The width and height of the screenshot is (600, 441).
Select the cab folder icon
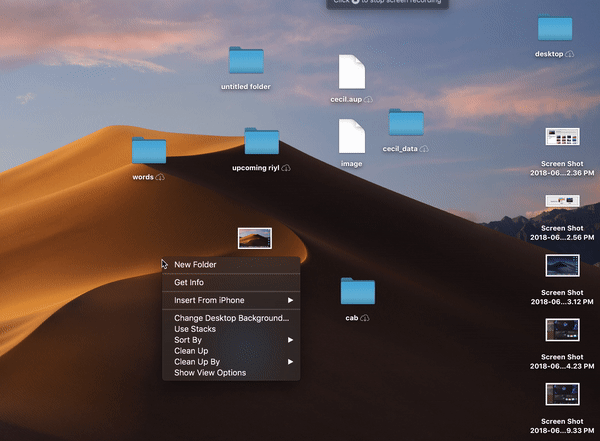pyautogui.click(x=357, y=292)
